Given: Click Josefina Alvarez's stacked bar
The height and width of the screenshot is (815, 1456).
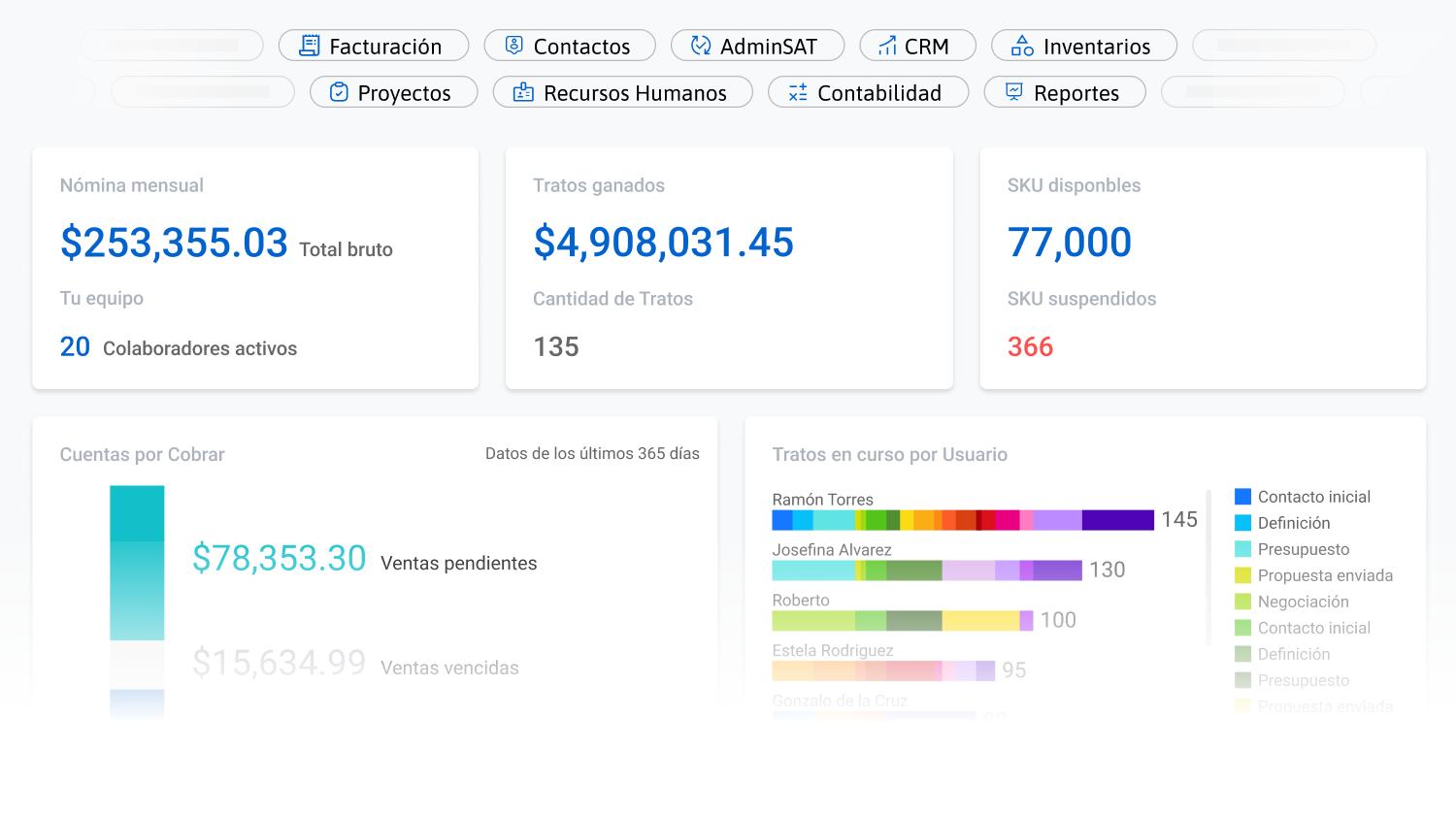Looking at the screenshot, I should tap(927, 570).
